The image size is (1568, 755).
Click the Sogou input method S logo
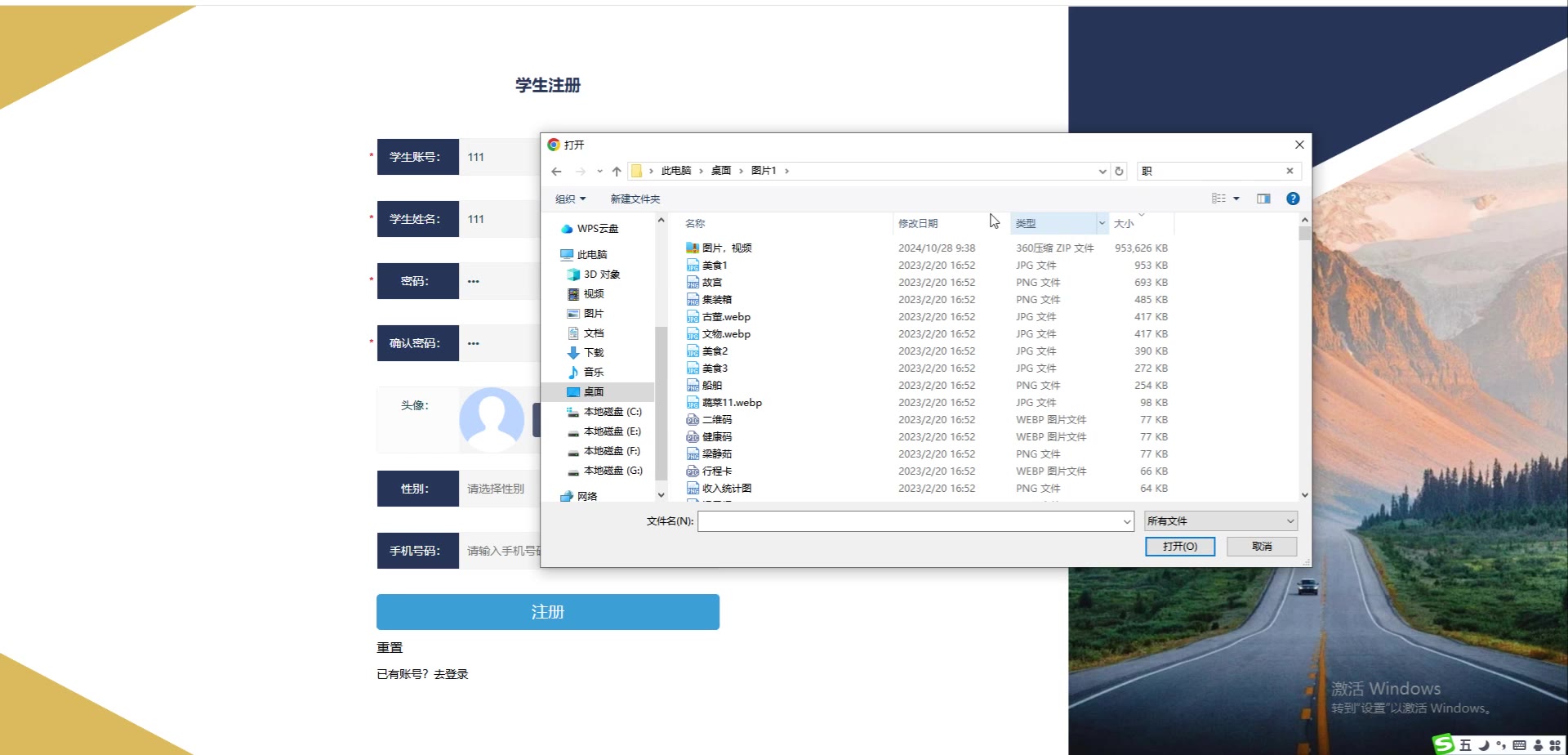1444,744
